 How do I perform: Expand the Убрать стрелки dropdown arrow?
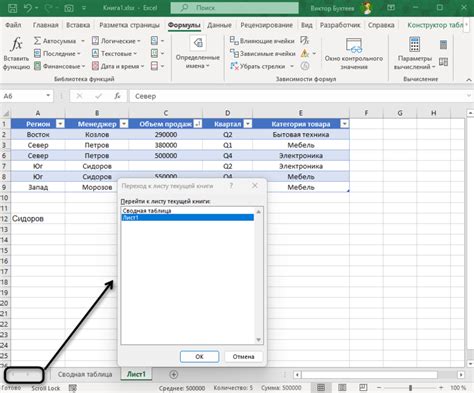(292, 66)
